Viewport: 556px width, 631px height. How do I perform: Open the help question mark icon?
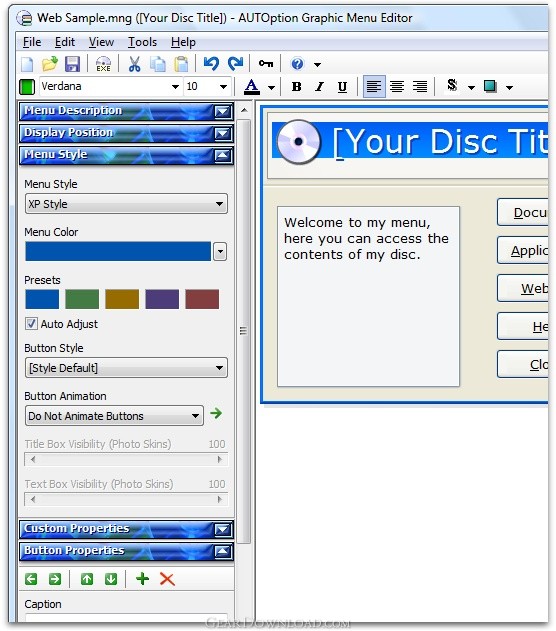tap(297, 64)
